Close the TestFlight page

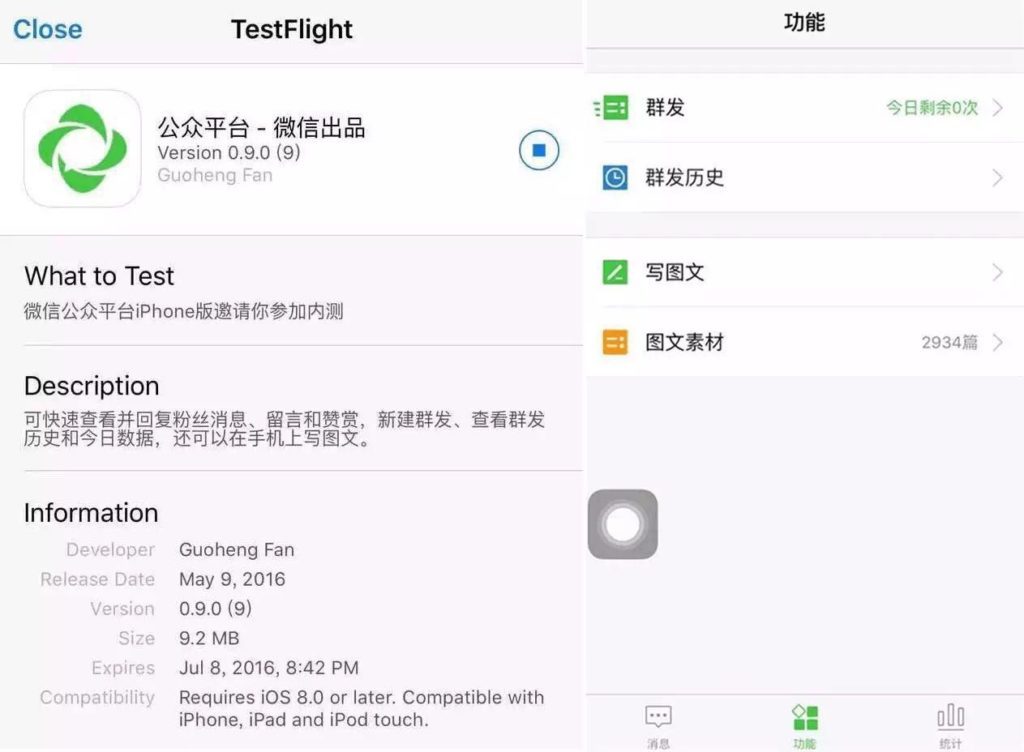click(x=47, y=29)
